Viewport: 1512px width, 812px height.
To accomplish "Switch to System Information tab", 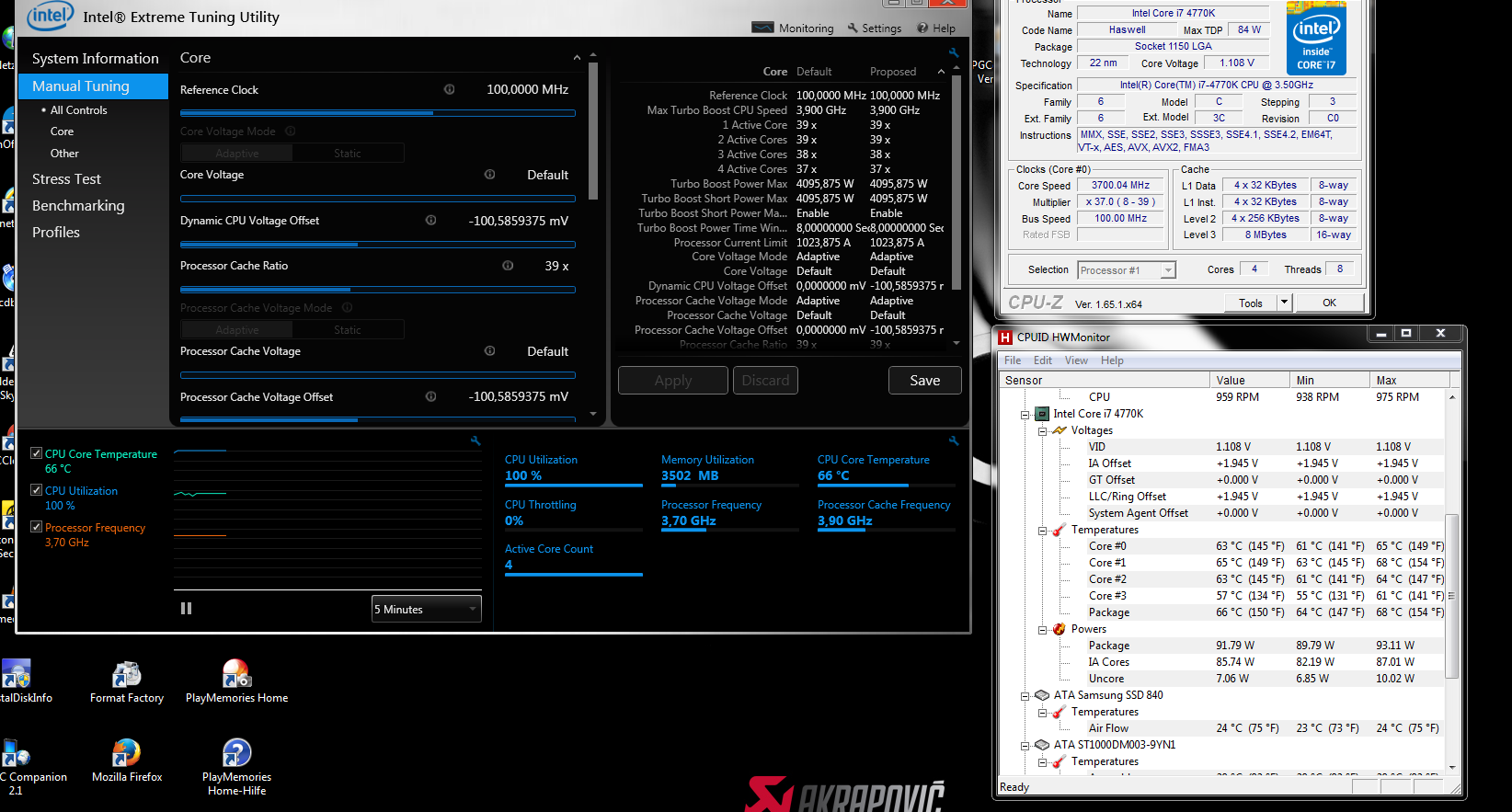I will (x=94, y=58).
